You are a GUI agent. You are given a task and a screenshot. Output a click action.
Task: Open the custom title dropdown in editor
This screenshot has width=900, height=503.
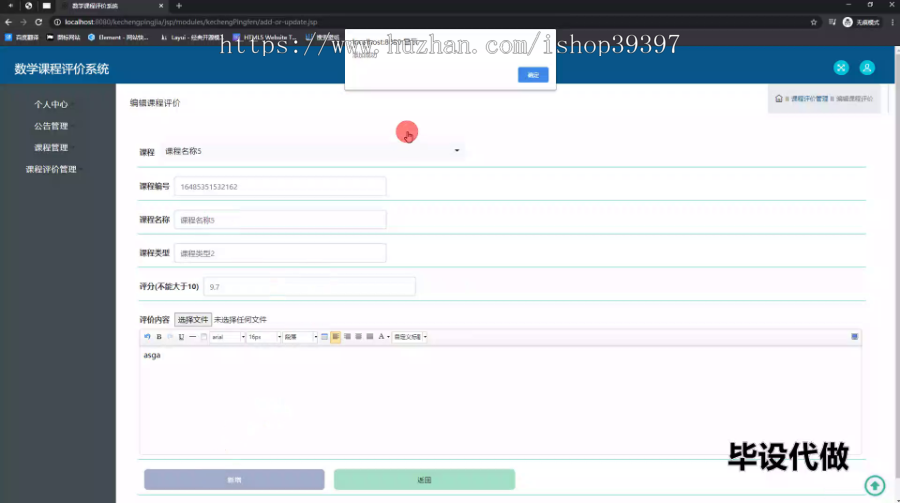(x=410, y=337)
